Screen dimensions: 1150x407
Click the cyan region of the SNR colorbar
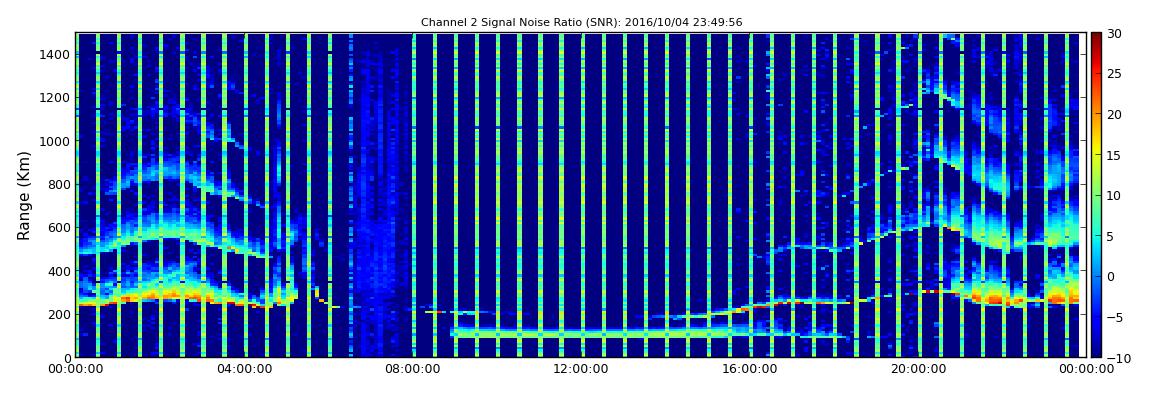point(1096,235)
